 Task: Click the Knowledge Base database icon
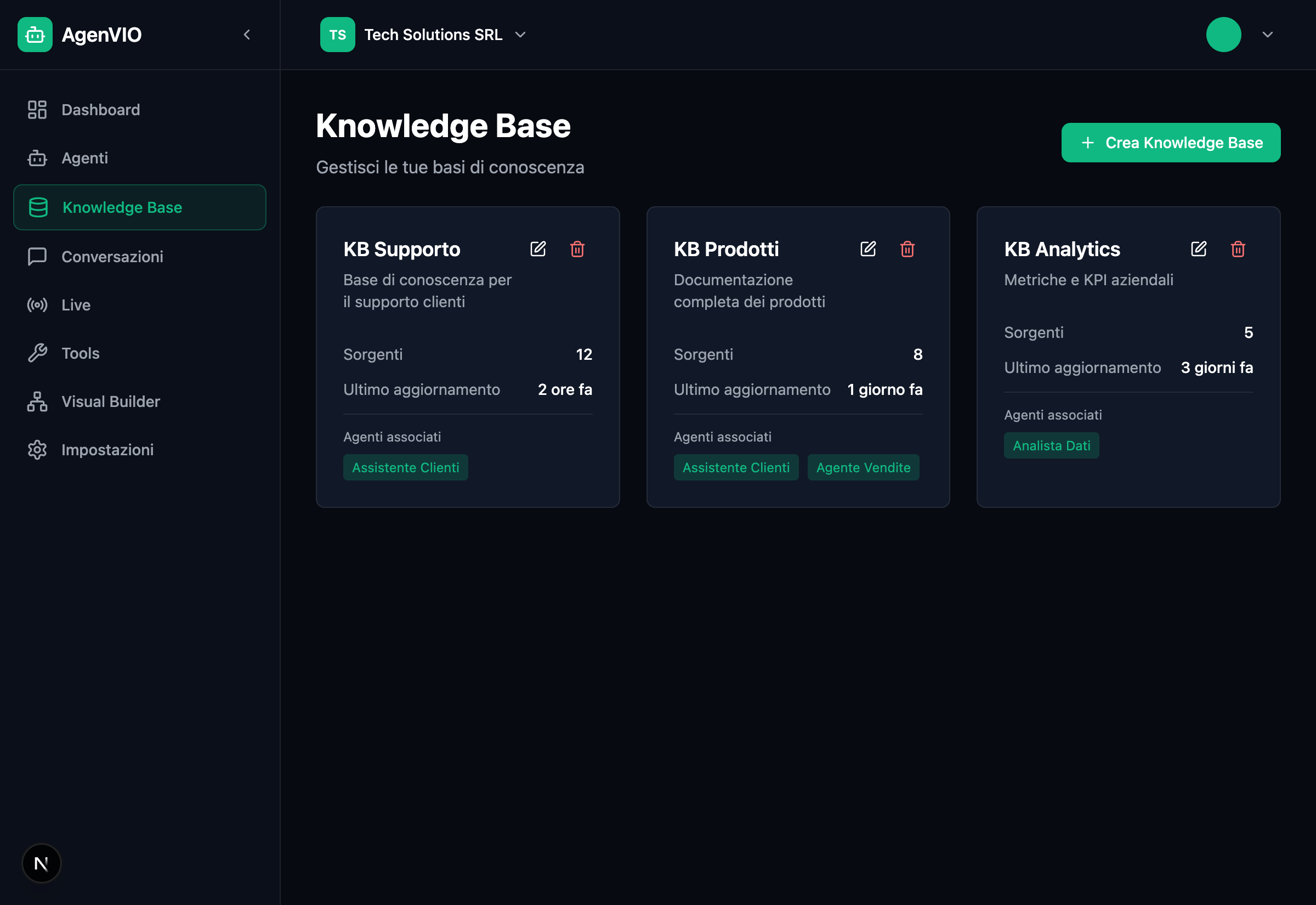[37, 207]
